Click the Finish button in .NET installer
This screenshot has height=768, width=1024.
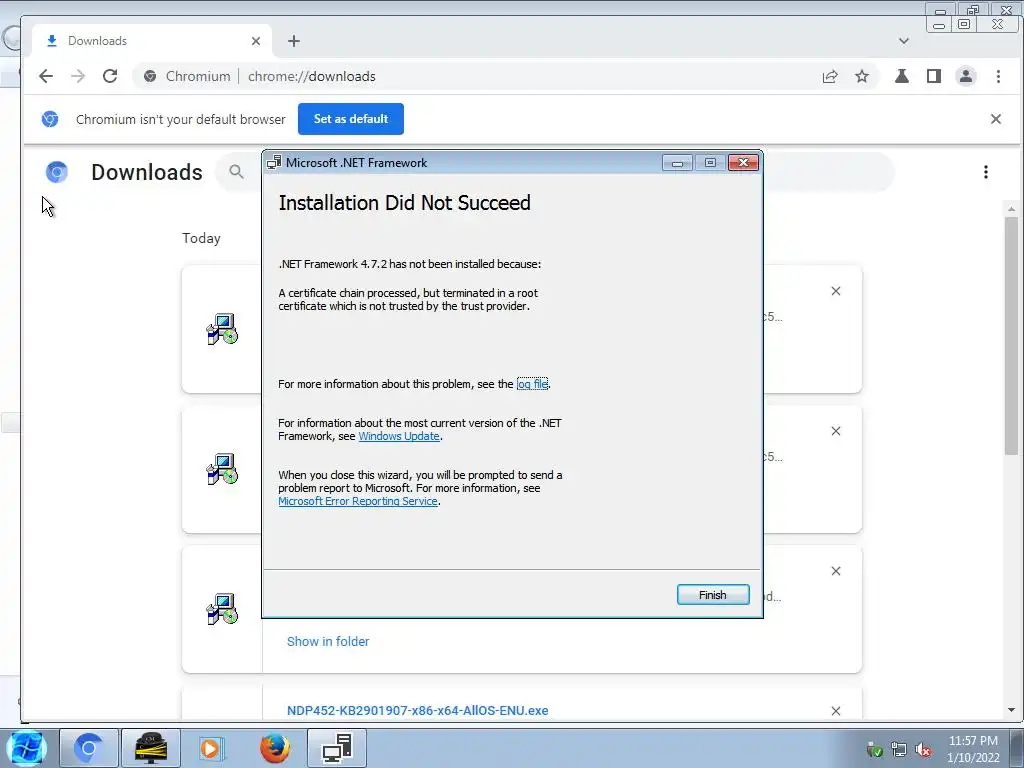[x=712, y=594]
